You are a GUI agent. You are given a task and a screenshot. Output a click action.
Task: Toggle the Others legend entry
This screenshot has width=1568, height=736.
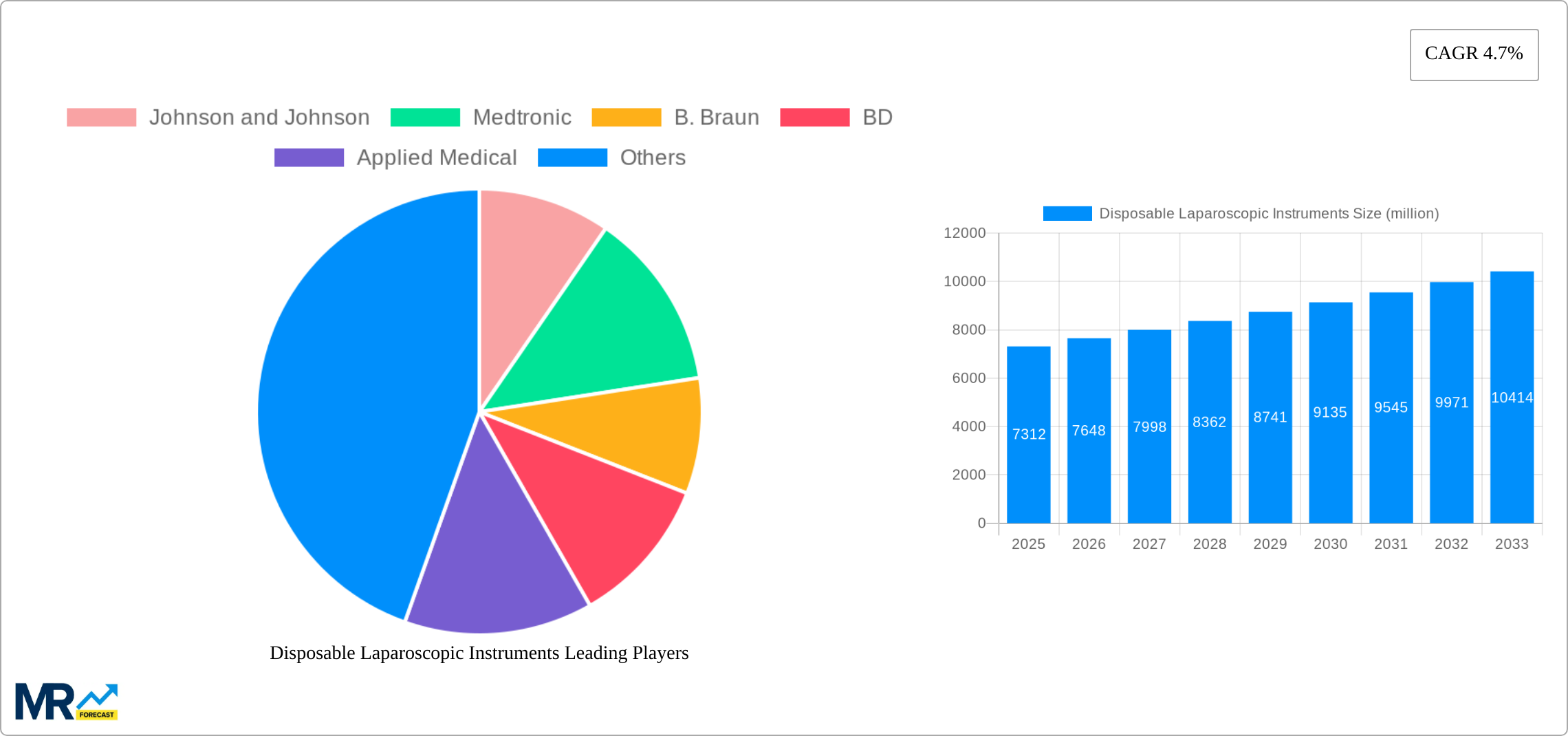(652, 158)
